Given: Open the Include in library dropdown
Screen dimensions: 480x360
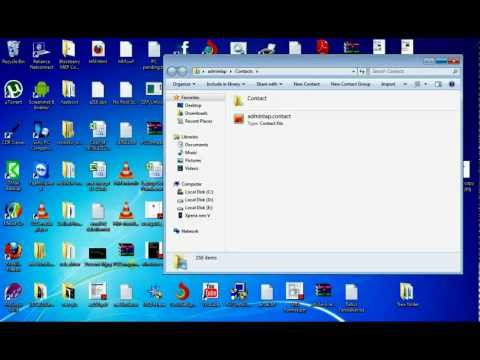Looking at the screenshot, I should pyautogui.click(x=226, y=84).
